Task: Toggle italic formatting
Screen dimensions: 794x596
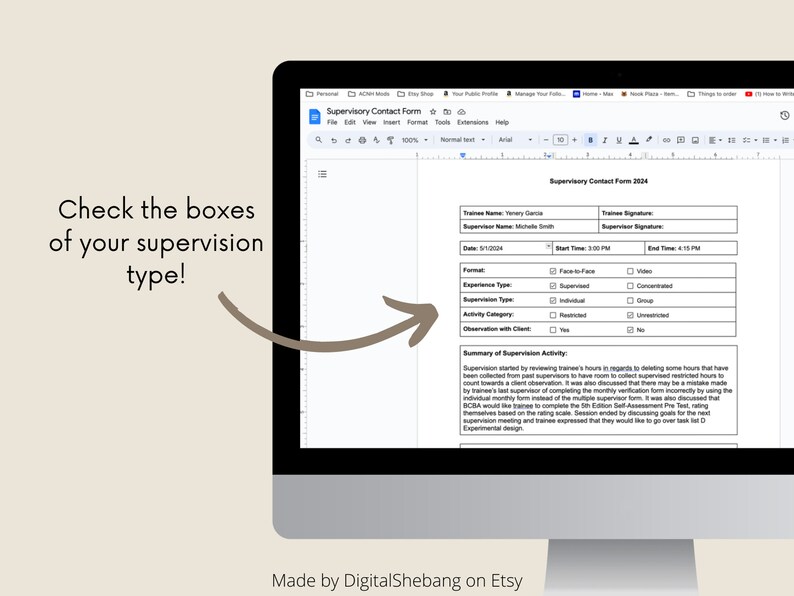Action: pos(605,140)
